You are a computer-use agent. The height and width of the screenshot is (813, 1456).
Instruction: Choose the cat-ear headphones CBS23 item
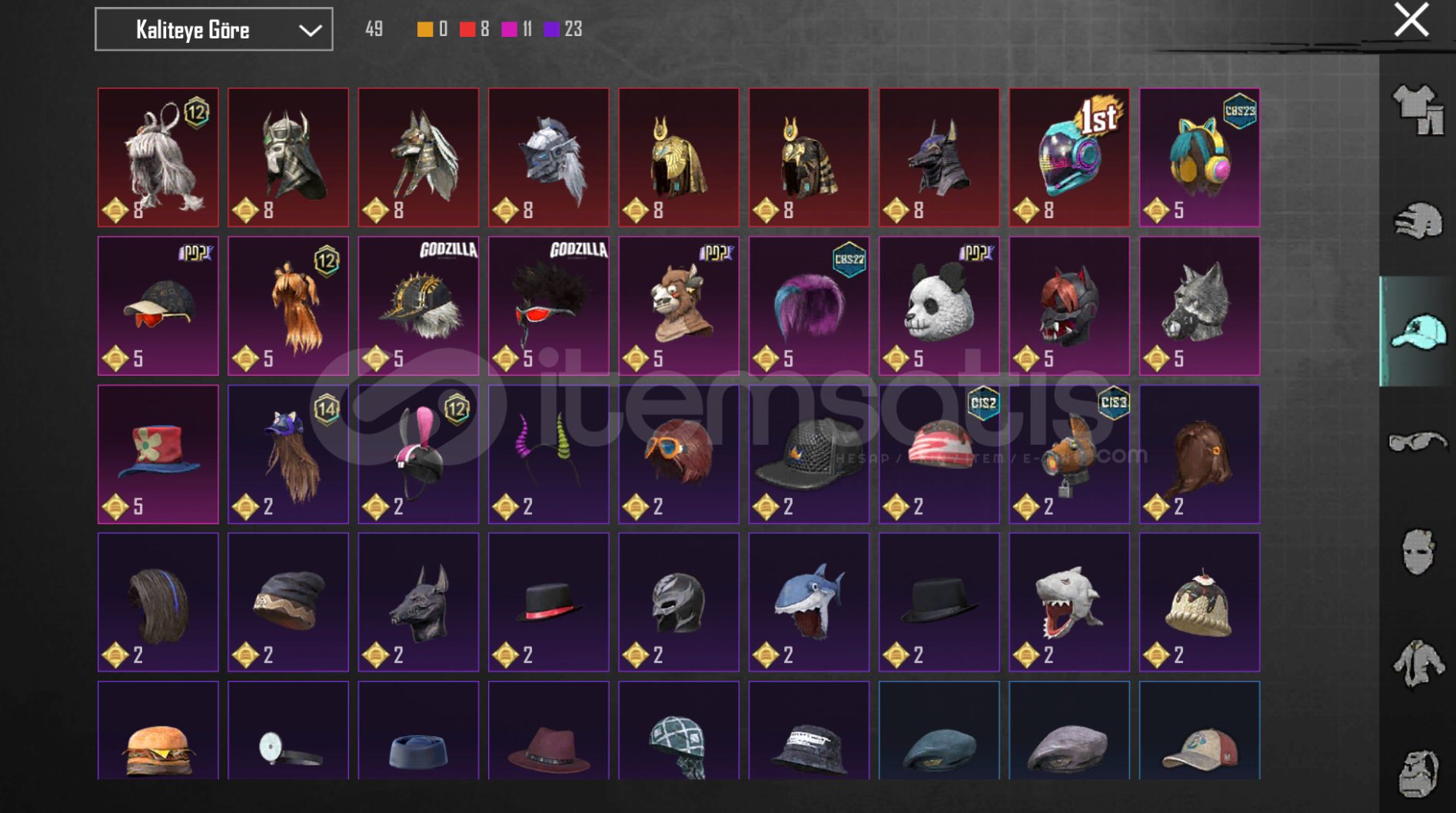[x=1199, y=158]
